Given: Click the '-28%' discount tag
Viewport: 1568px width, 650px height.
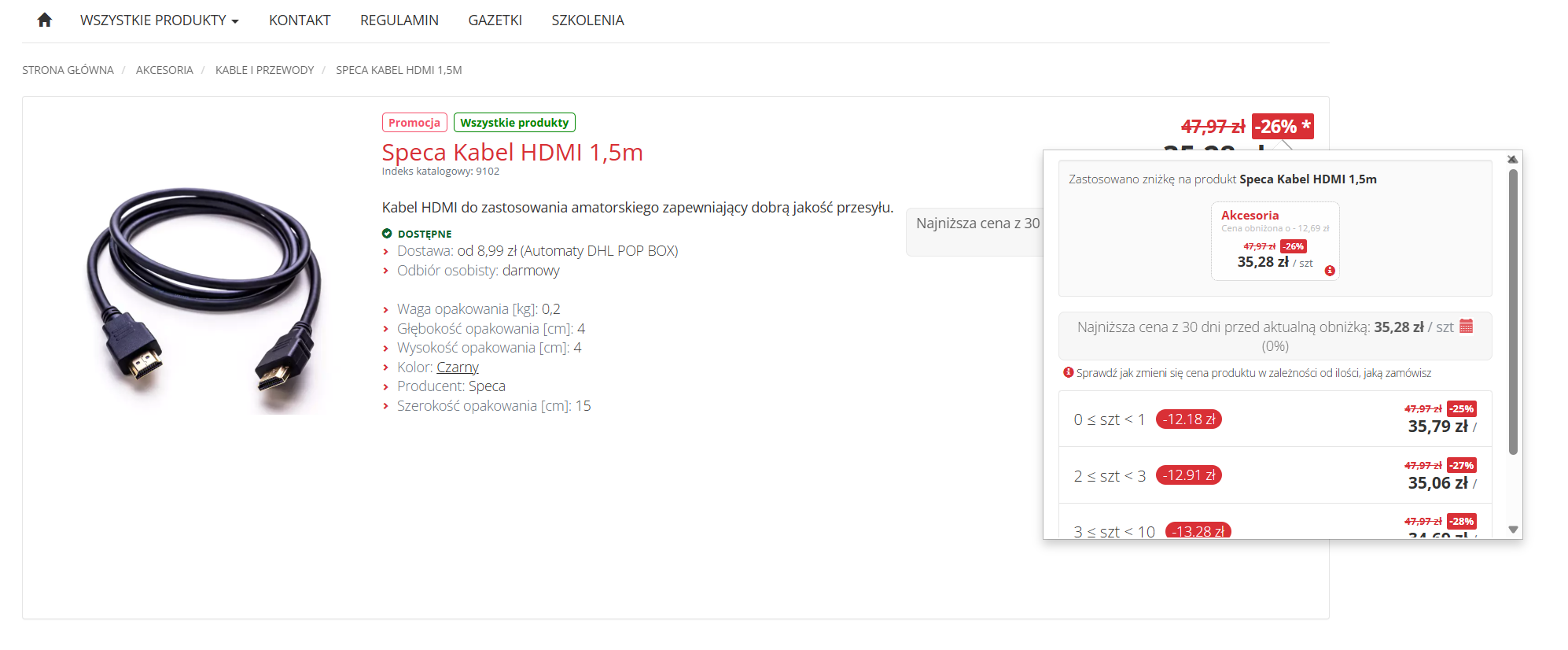Looking at the screenshot, I should coord(1462,522).
